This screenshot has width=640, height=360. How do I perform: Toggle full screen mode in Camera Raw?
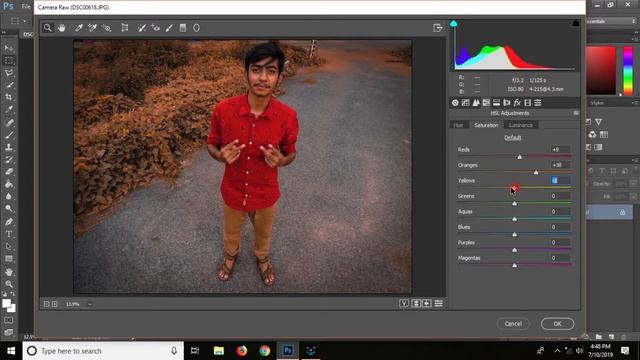click(438, 28)
